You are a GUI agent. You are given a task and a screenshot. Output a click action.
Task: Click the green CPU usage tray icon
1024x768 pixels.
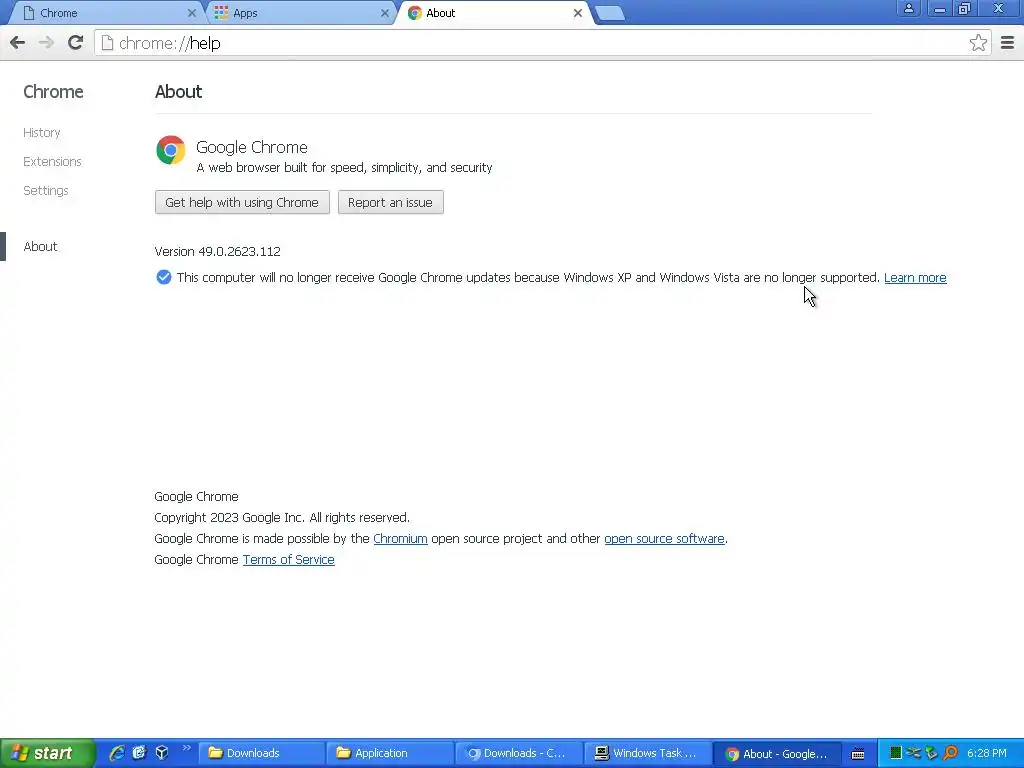click(x=896, y=753)
